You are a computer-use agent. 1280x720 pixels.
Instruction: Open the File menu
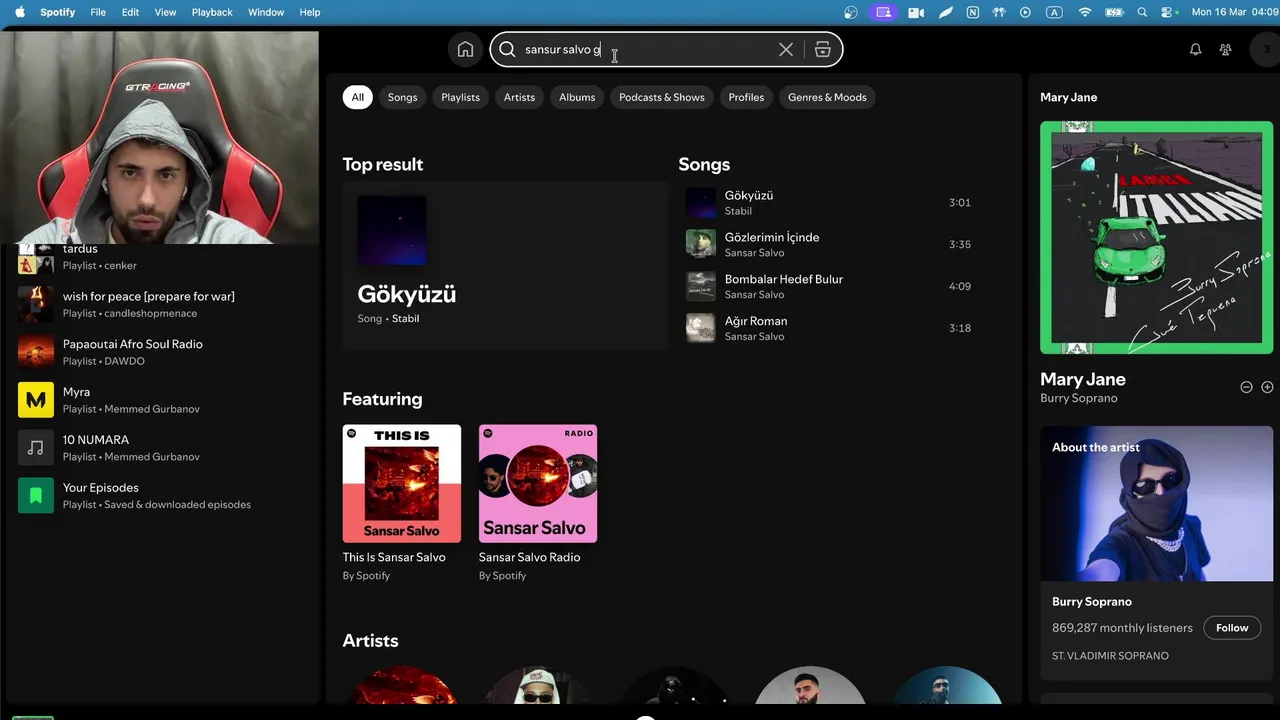coord(98,12)
